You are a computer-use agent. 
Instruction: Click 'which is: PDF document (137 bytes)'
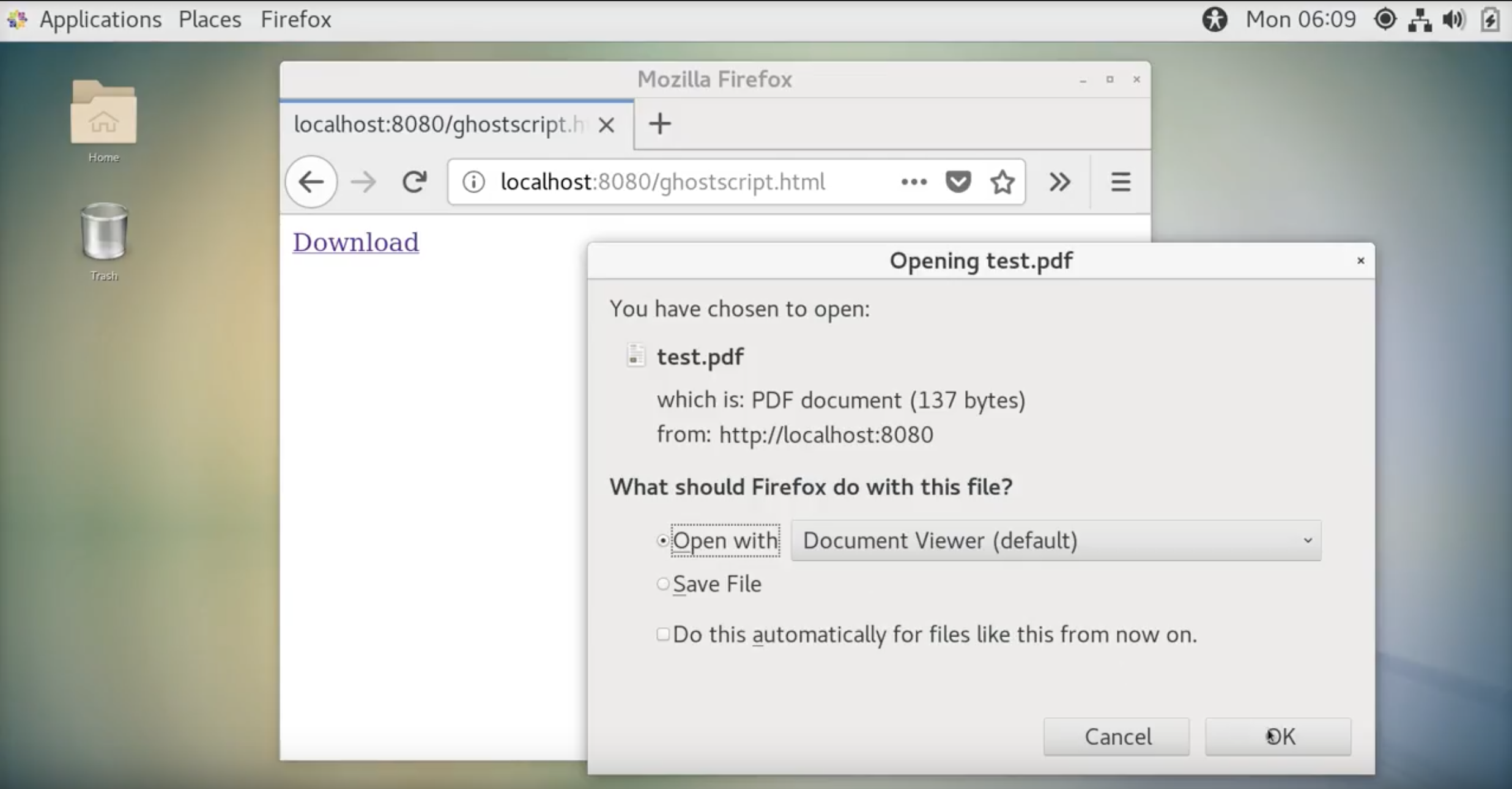coord(841,400)
